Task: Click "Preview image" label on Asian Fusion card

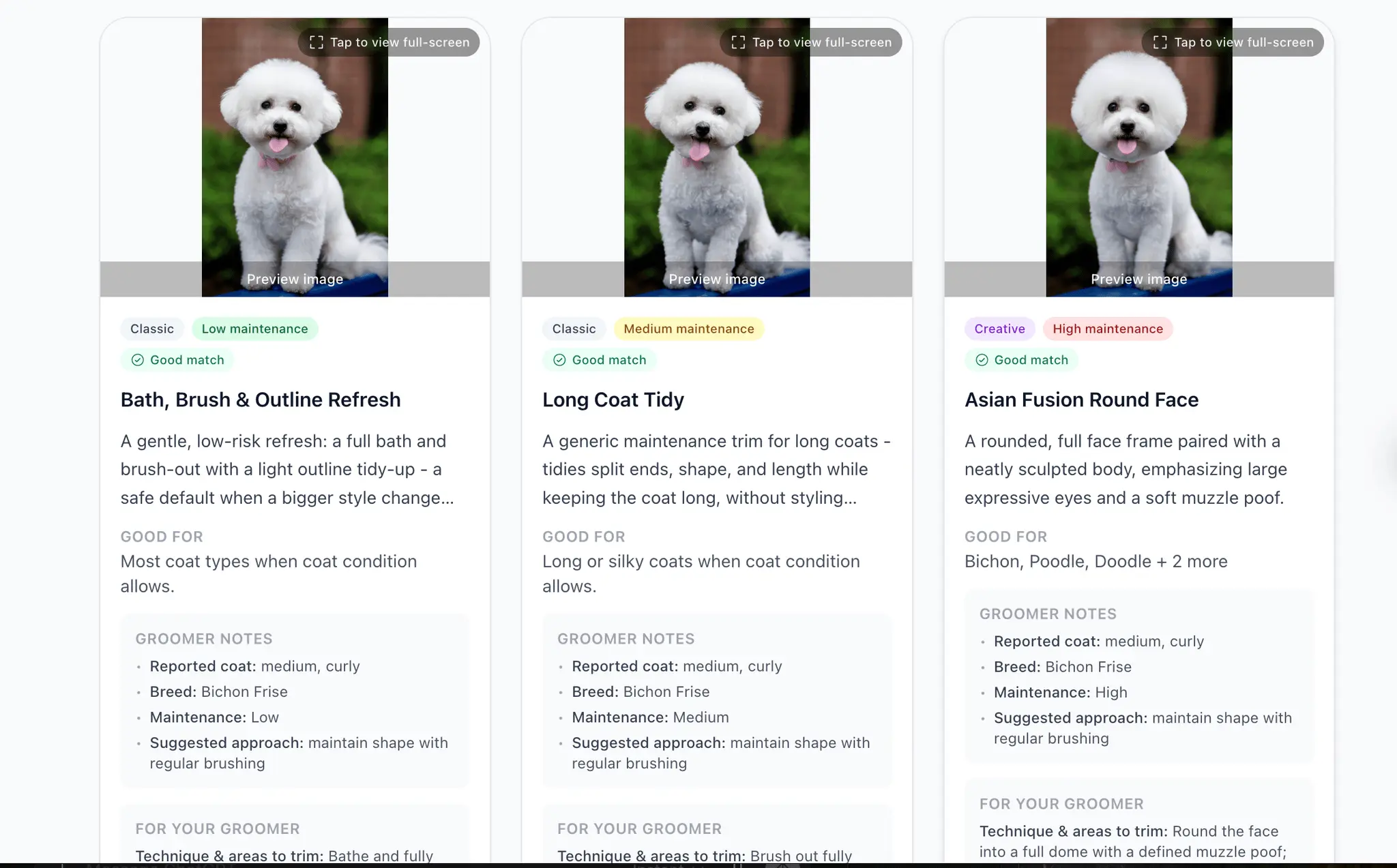Action: 1139,279
